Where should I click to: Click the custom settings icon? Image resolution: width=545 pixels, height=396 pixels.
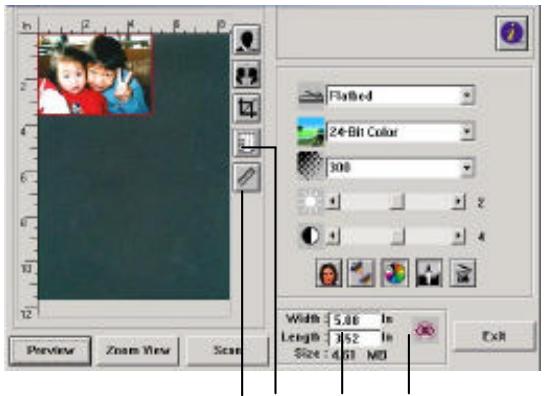pos(462,273)
